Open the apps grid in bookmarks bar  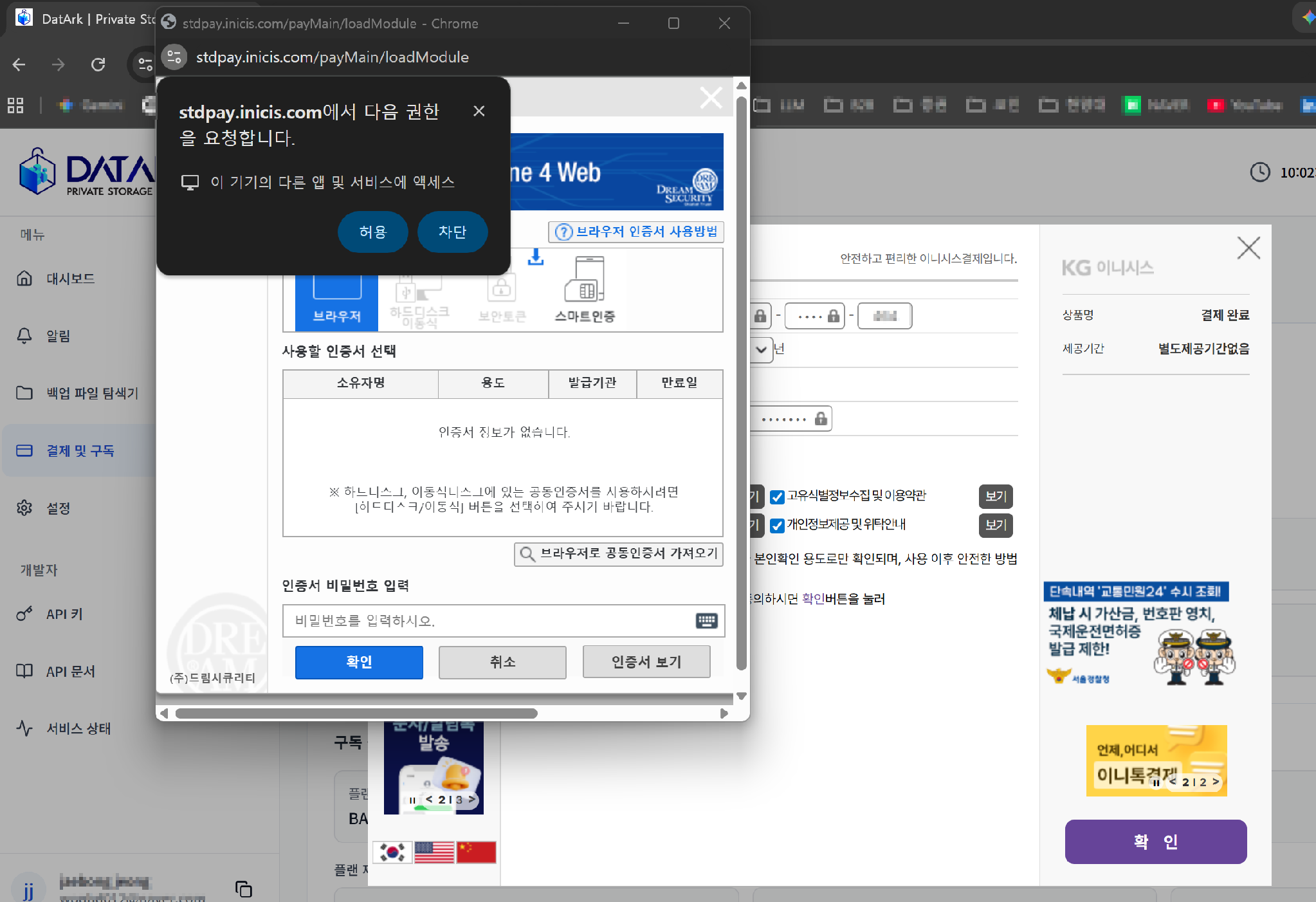15,105
